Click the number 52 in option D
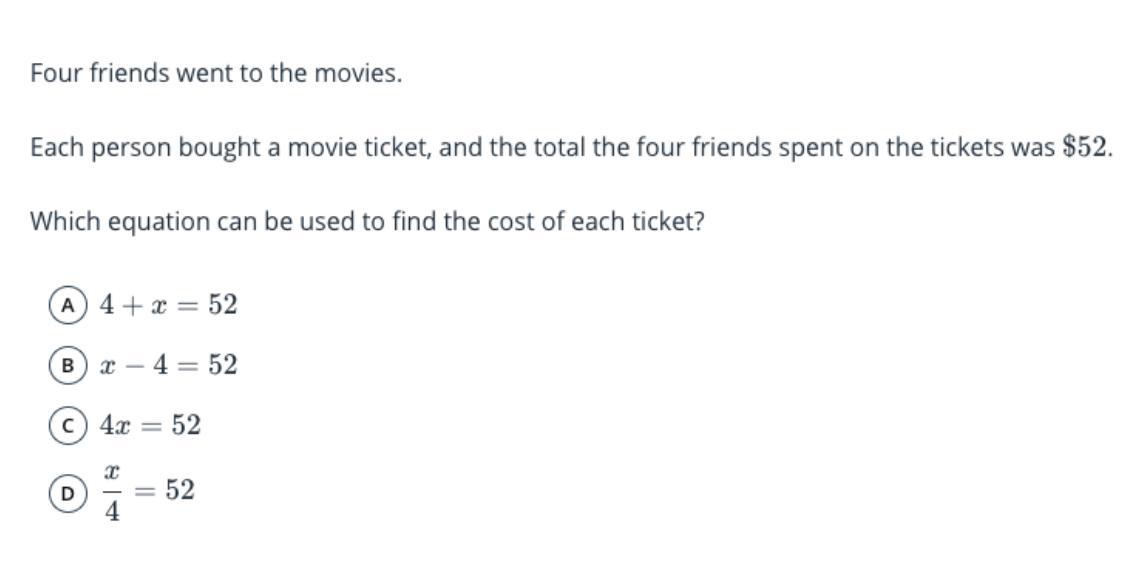 (x=180, y=490)
